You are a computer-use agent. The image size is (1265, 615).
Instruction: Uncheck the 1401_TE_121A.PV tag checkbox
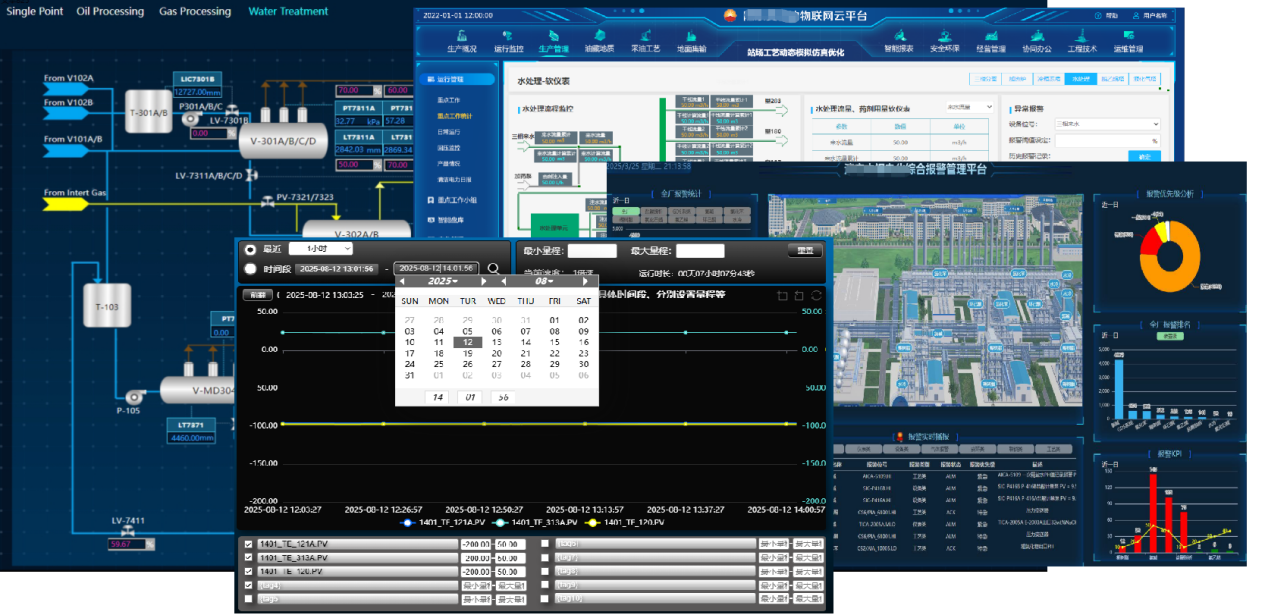[x=249, y=544]
